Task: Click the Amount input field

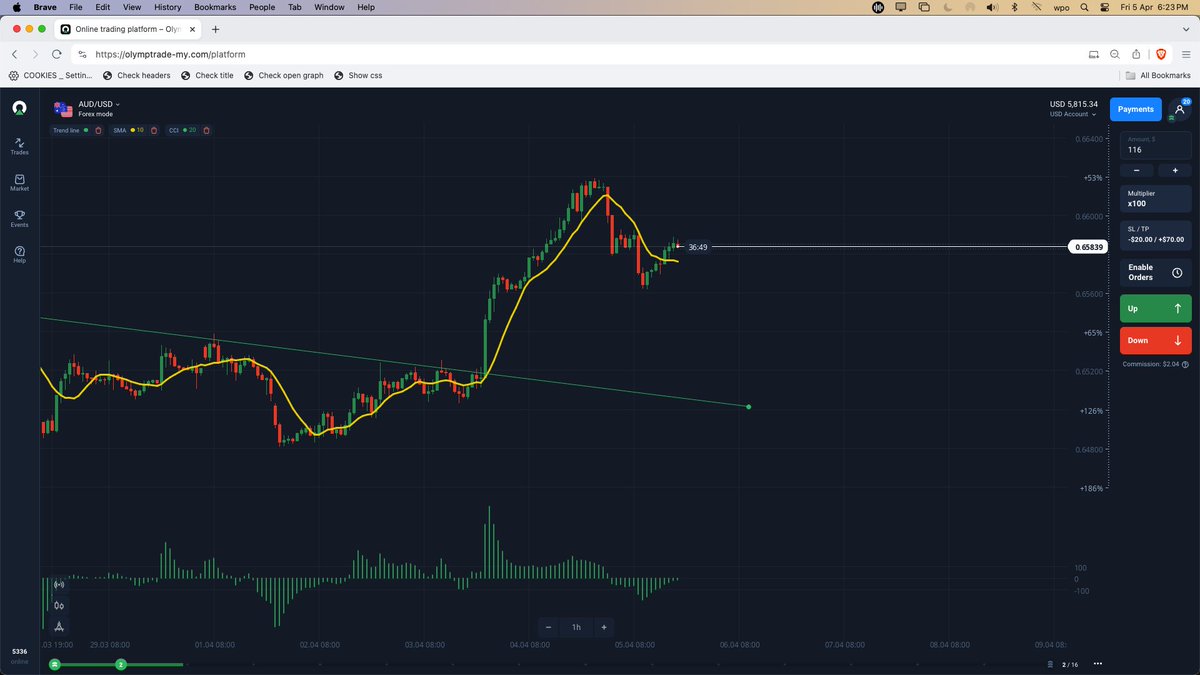Action: click(x=1156, y=145)
